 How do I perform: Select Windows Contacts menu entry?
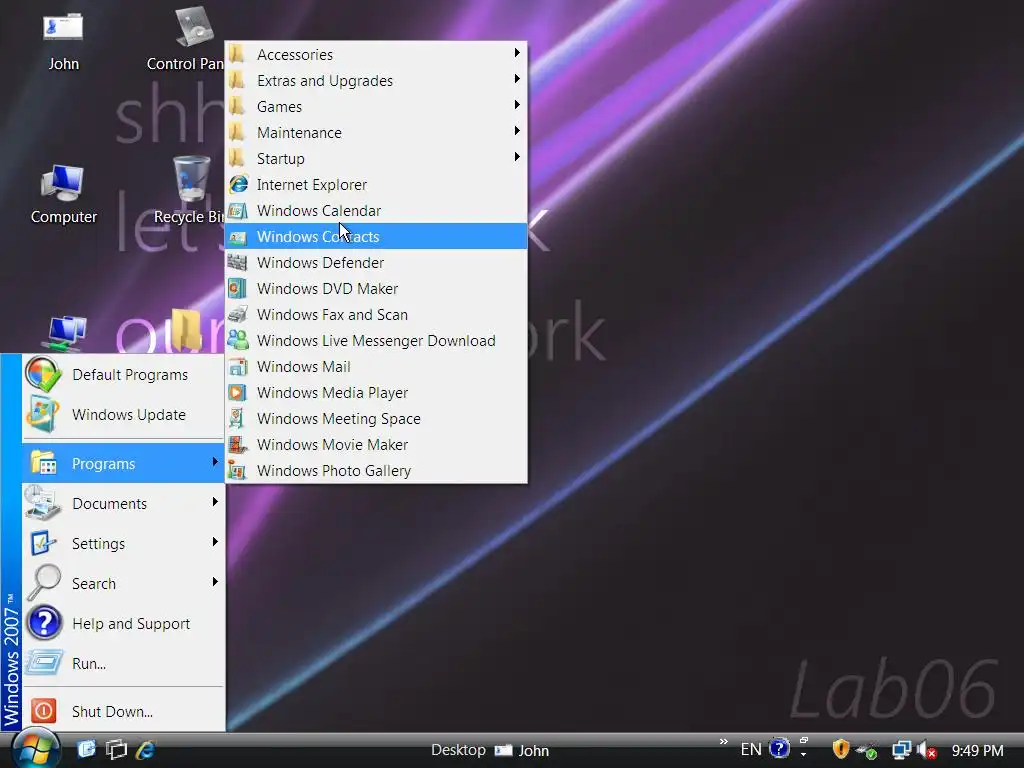(376, 236)
